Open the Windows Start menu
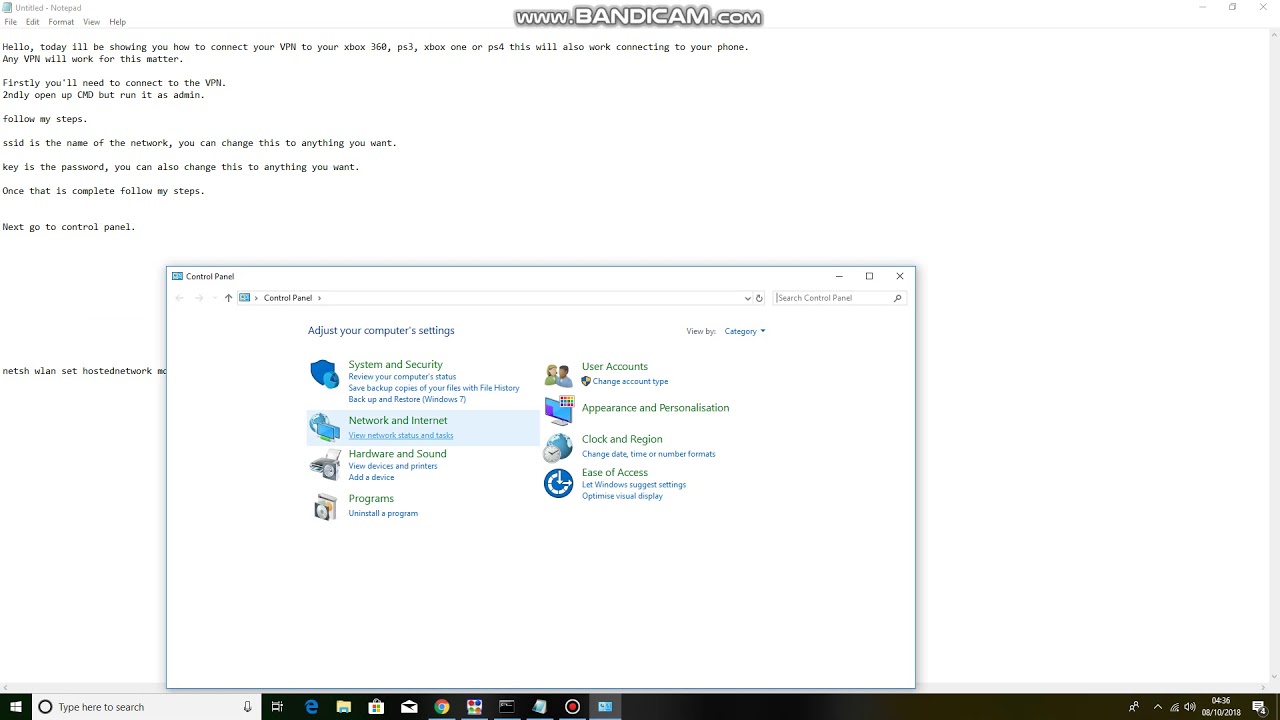The height and width of the screenshot is (720, 1280). coord(16,707)
